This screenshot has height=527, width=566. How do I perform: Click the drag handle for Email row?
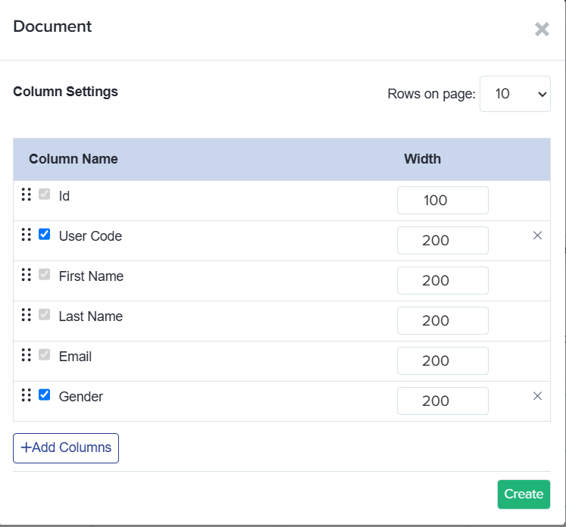(x=26, y=355)
